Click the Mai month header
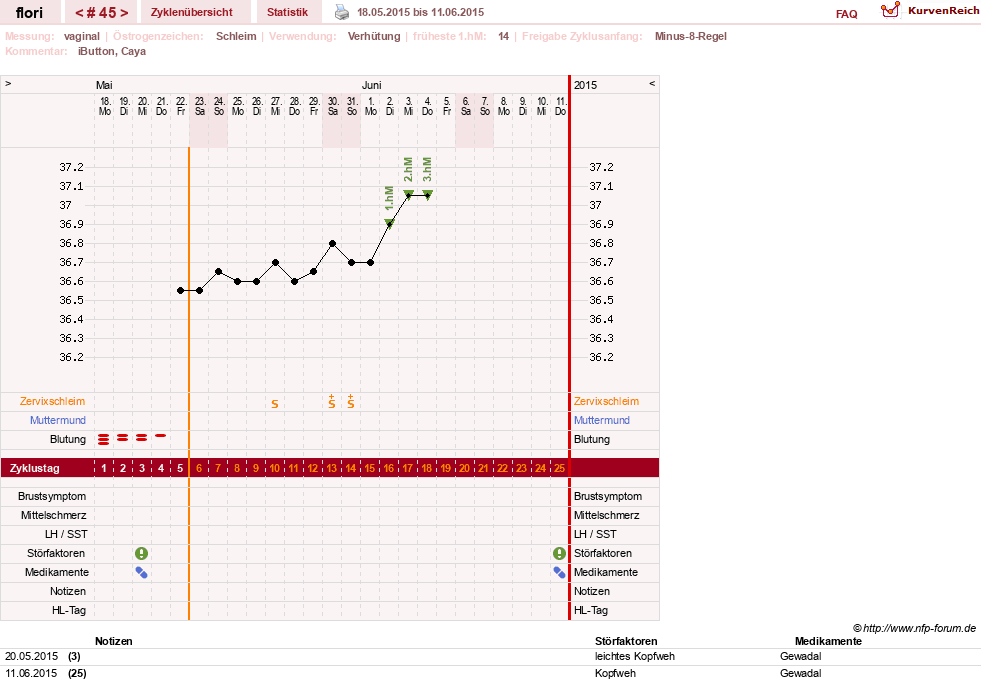Screen dimensions: 981x700 [104, 85]
